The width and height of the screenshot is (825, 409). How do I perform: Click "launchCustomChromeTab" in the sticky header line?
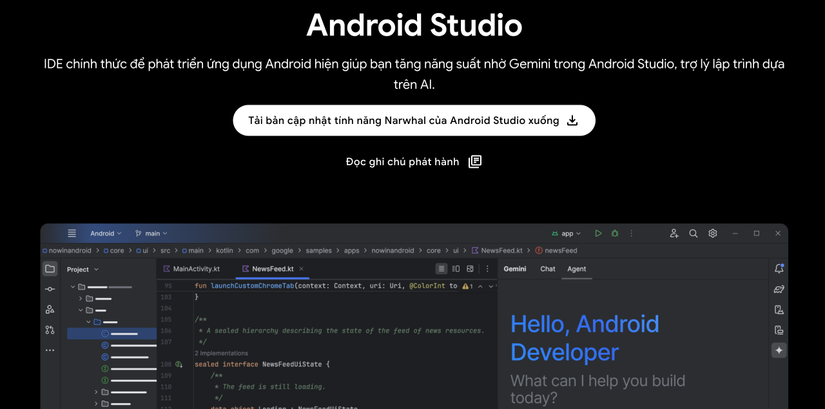[252, 286]
